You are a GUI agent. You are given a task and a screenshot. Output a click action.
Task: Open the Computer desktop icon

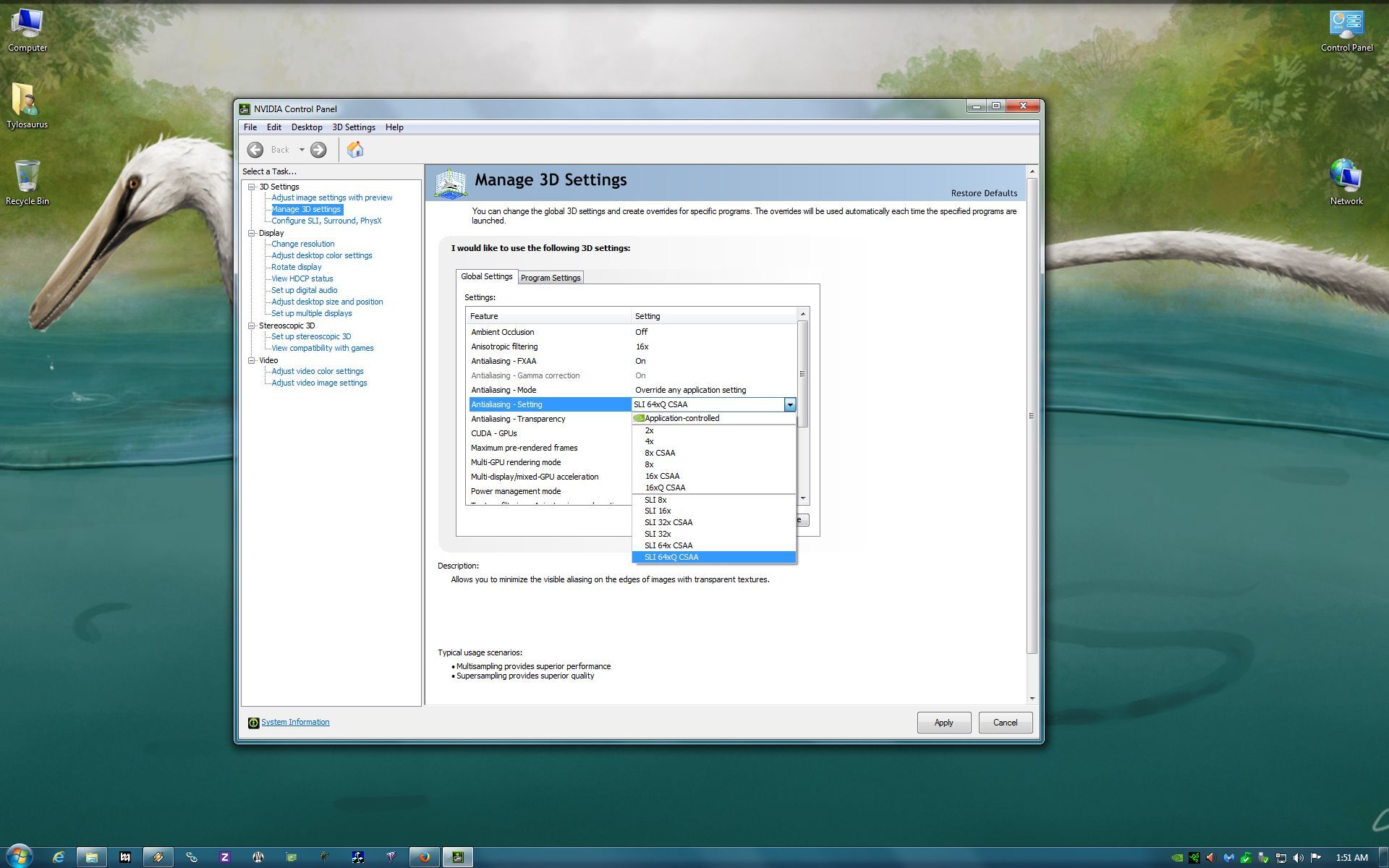pos(27,30)
